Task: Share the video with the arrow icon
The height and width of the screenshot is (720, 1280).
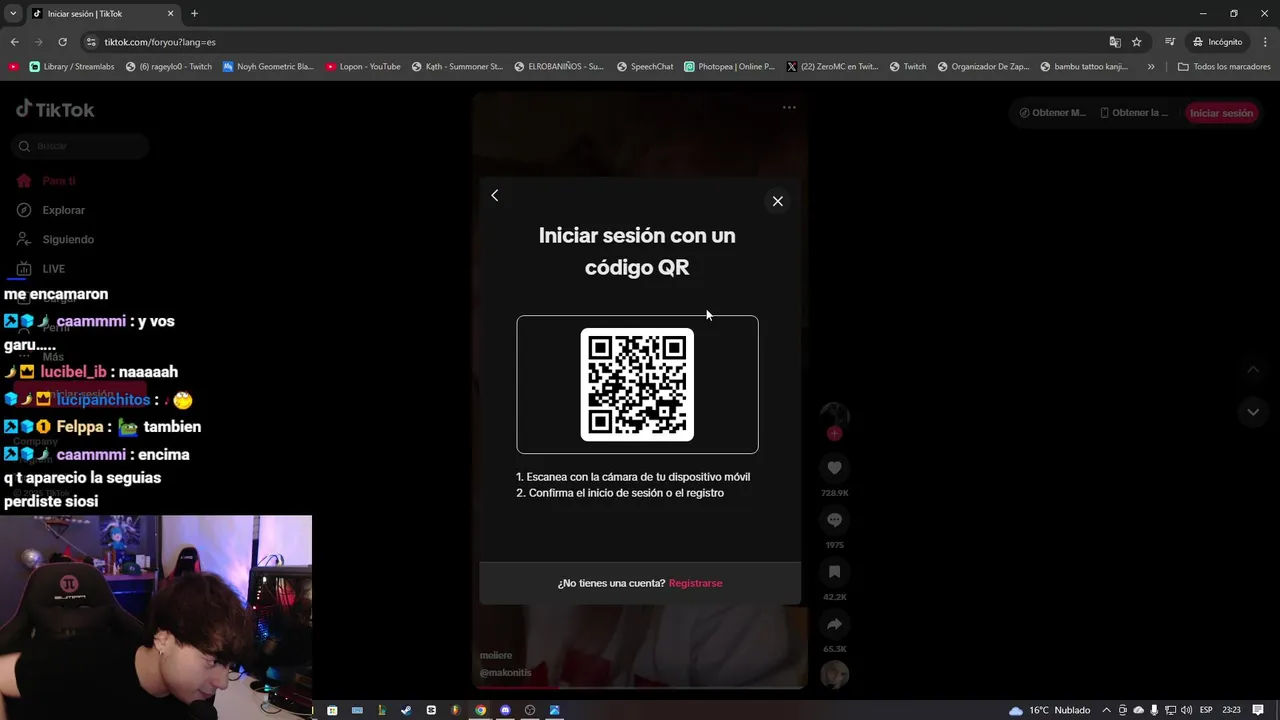Action: (834, 624)
